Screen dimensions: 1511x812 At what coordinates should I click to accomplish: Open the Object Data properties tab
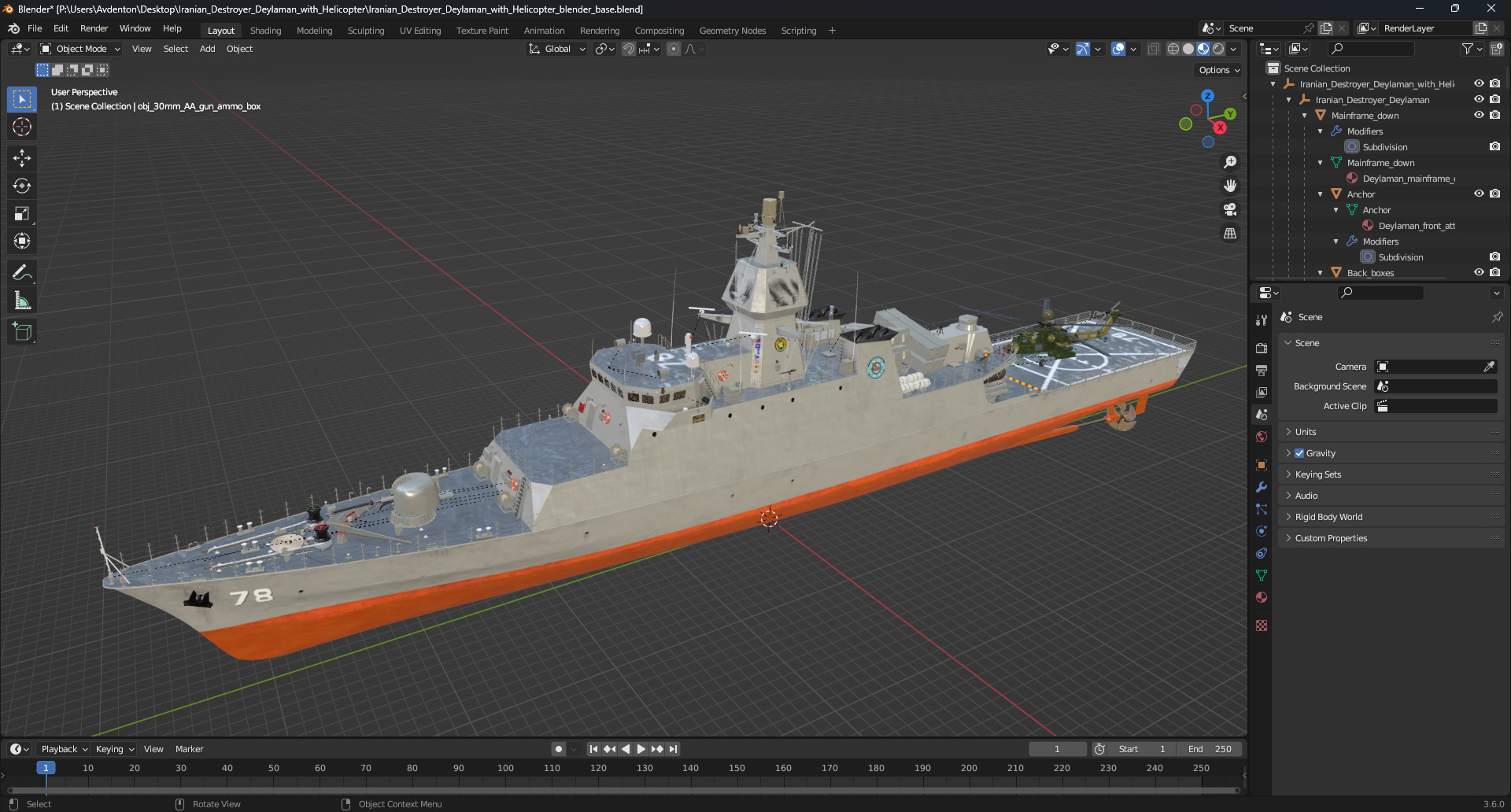click(1262, 575)
